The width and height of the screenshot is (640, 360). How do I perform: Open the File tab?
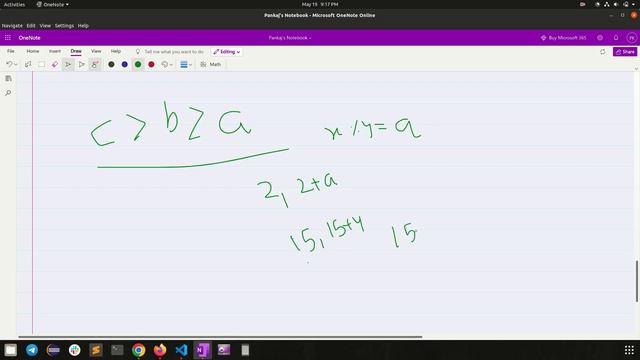[x=11, y=51]
